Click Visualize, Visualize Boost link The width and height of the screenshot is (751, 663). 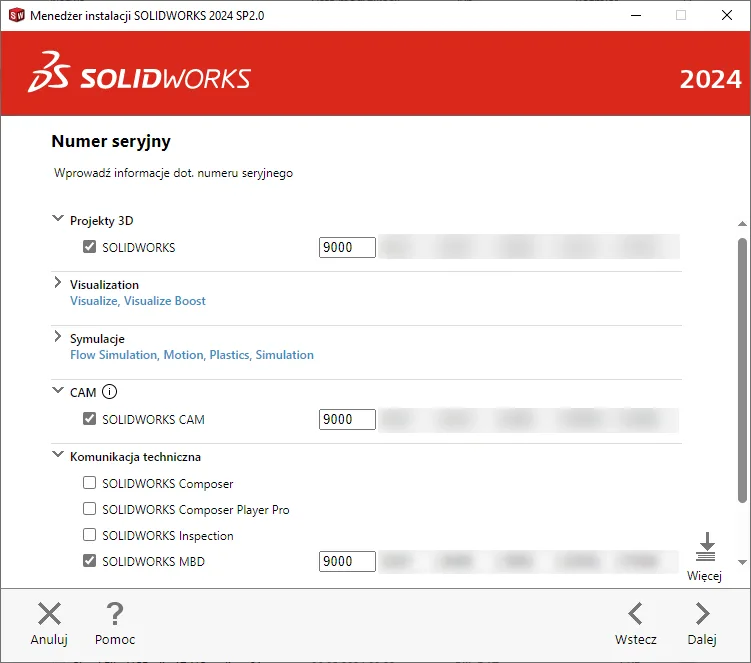pyautogui.click(x=138, y=301)
